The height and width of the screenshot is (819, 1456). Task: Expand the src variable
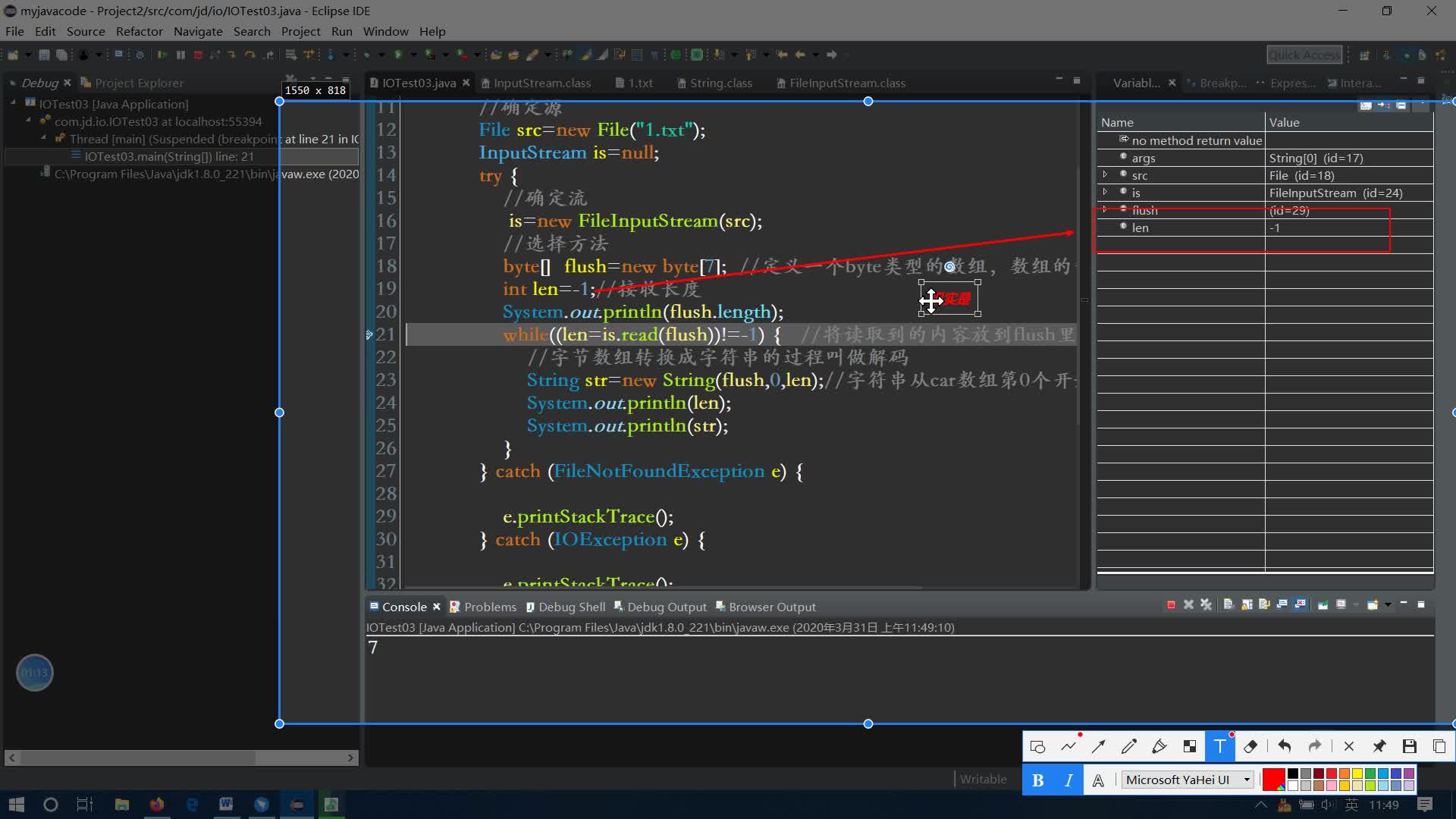tap(1105, 175)
